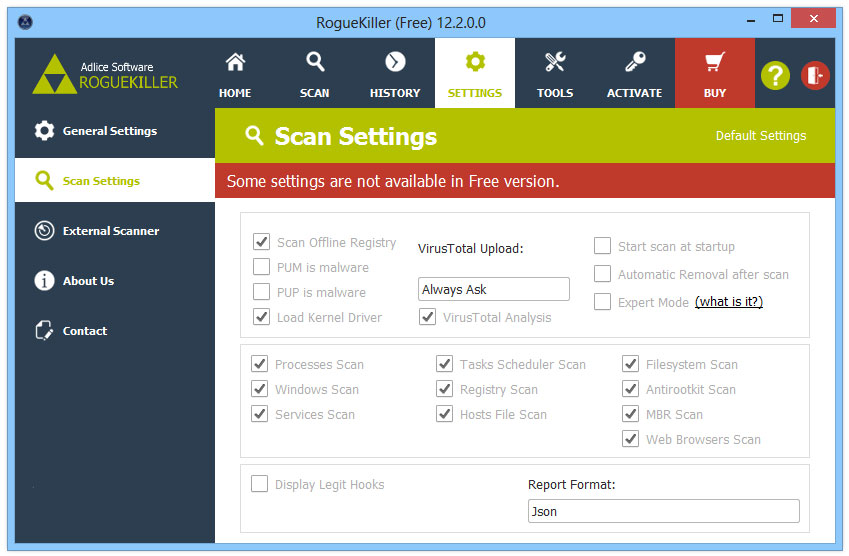The width and height of the screenshot is (849, 556).
Task: Click the title bar app icon
Action: [x=25, y=22]
